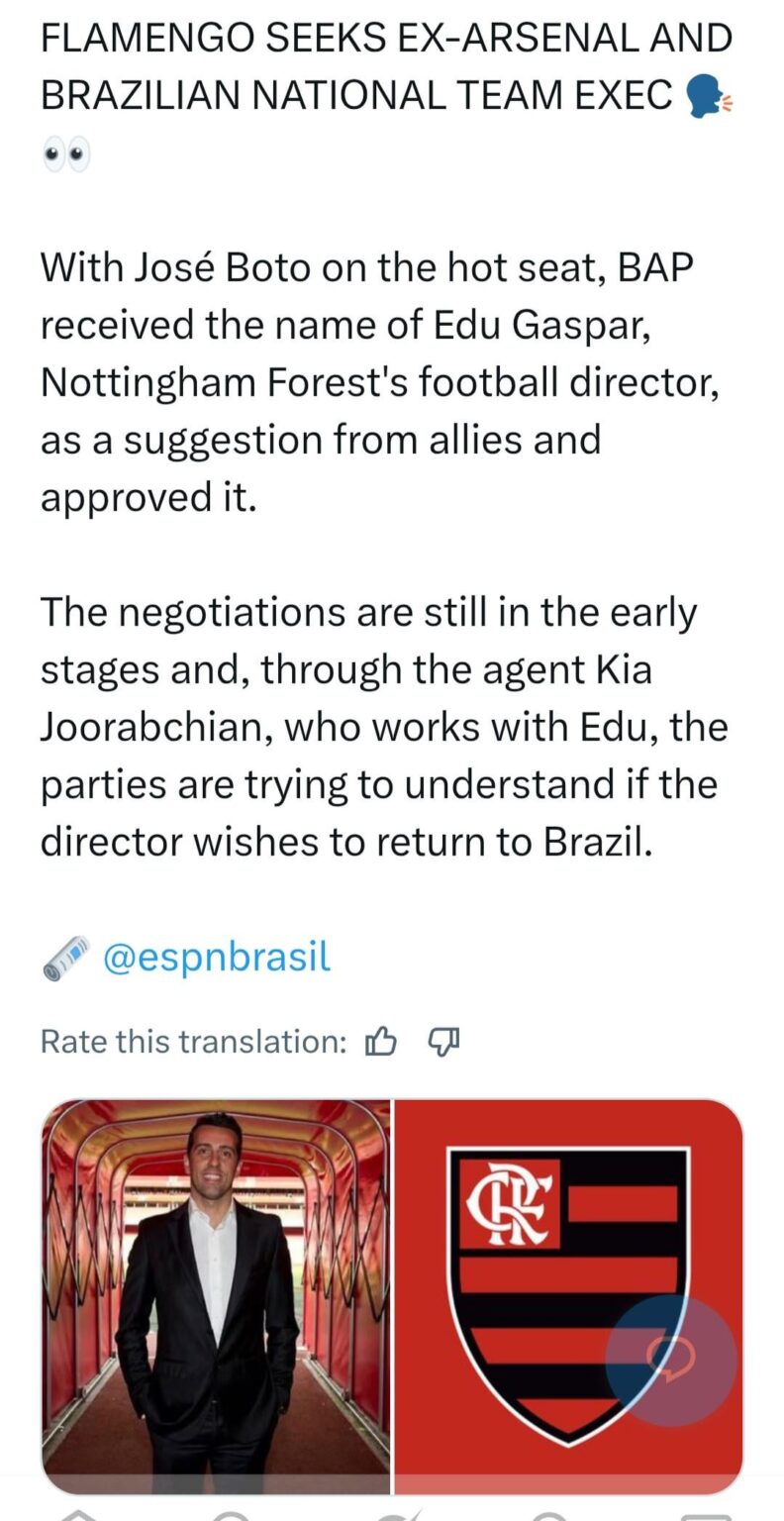Rate the translation with a thumbs down
Screen dimensions: 784x1521
coord(443,1041)
